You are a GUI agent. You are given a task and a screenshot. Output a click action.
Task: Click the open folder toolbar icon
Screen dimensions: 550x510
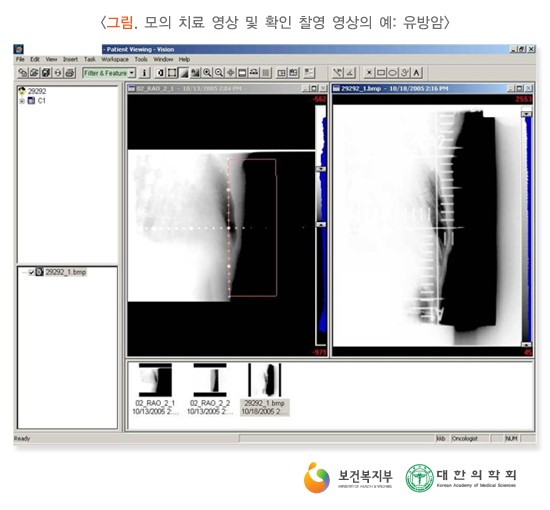click(34, 73)
